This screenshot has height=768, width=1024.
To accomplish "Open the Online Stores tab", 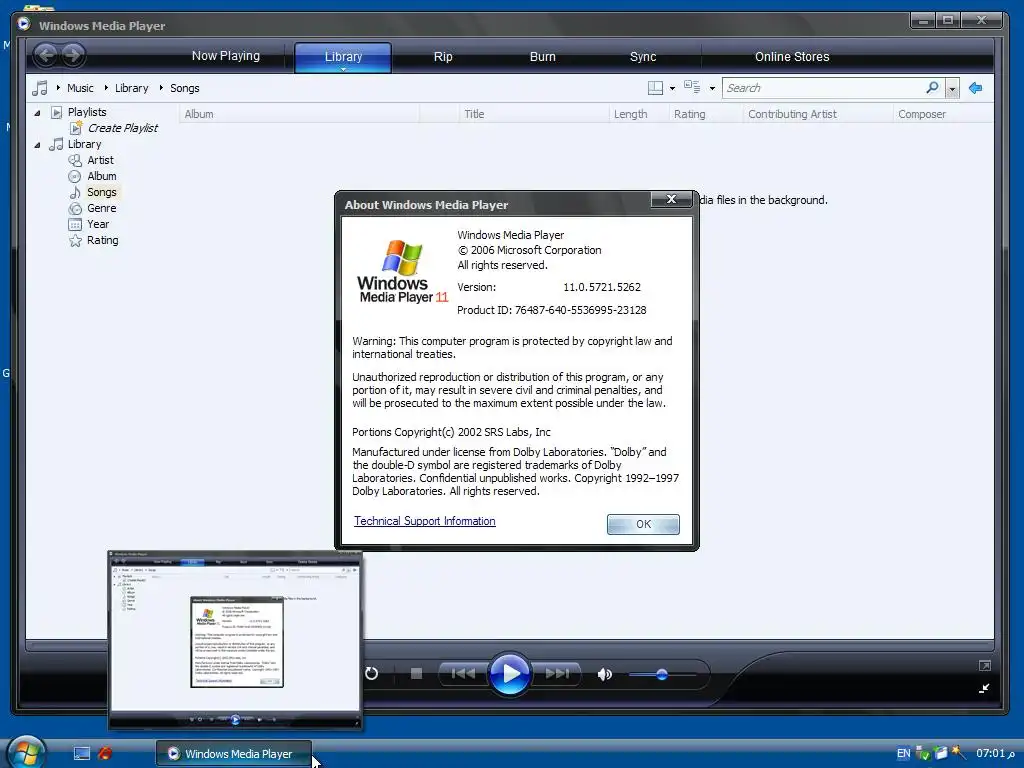I will 792,57.
